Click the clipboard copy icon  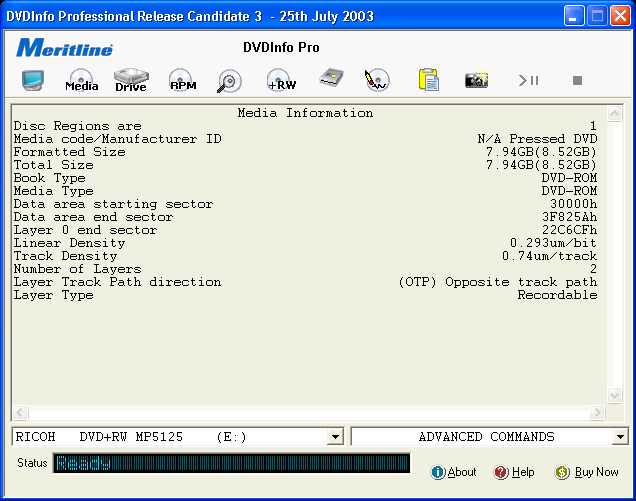tap(429, 80)
